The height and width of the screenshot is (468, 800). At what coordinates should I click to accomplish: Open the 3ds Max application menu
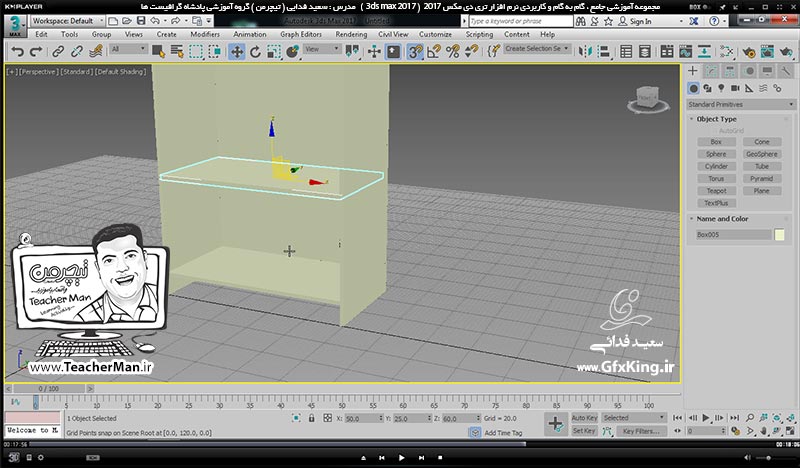pyautogui.click(x=16, y=27)
